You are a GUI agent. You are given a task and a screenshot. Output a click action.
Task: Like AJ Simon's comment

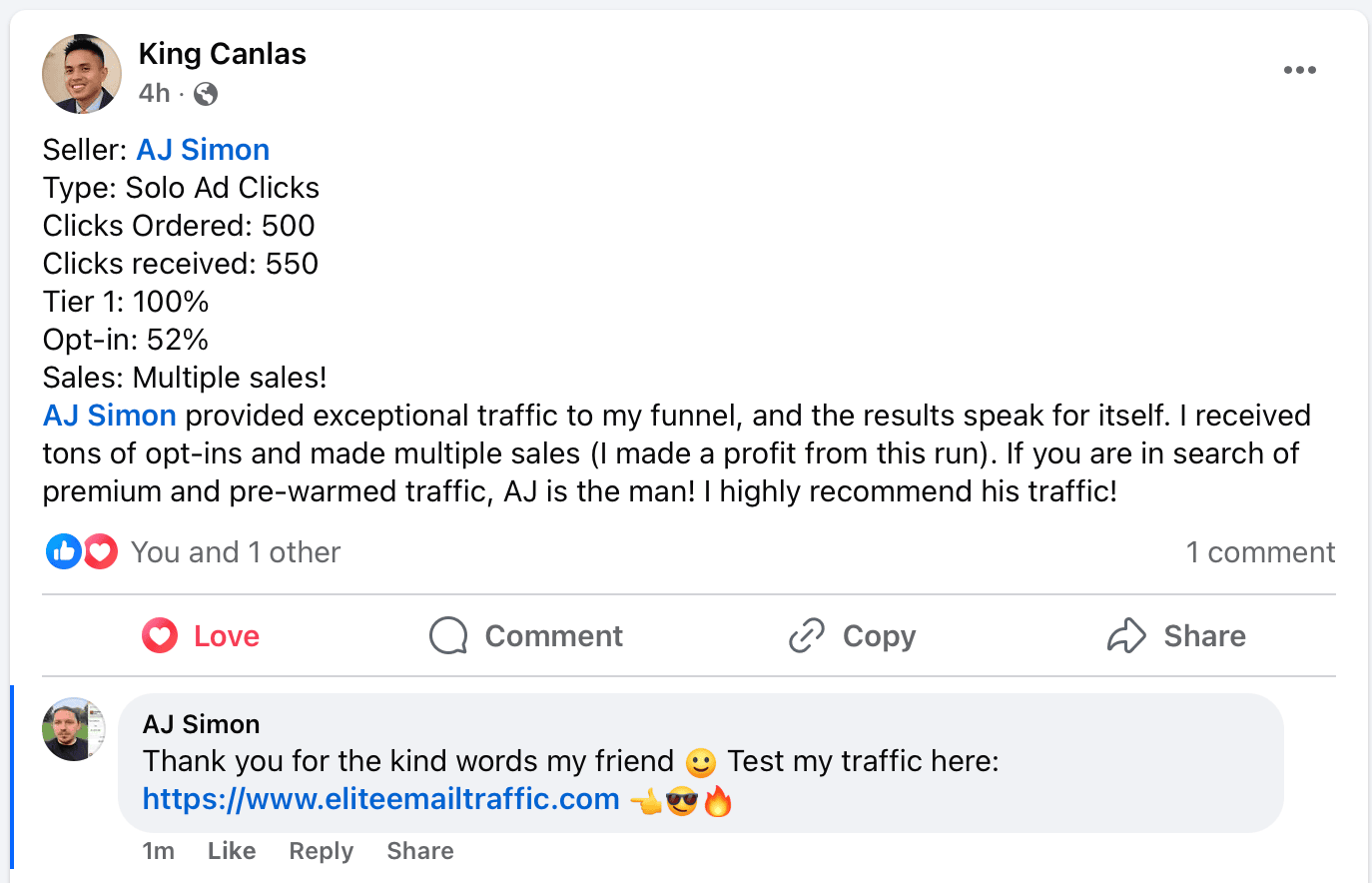(x=232, y=851)
